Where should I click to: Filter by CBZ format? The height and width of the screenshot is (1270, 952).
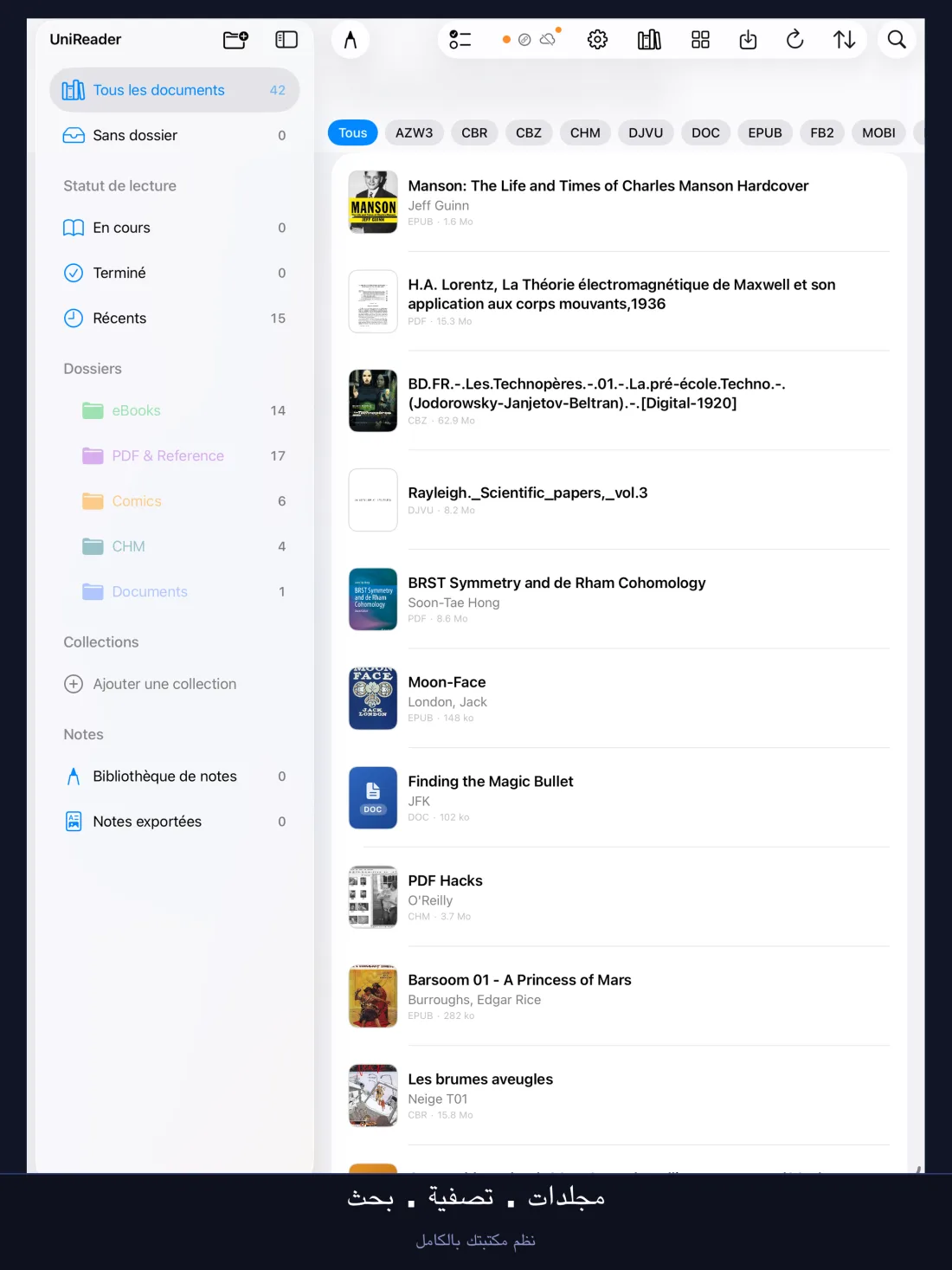tap(529, 132)
